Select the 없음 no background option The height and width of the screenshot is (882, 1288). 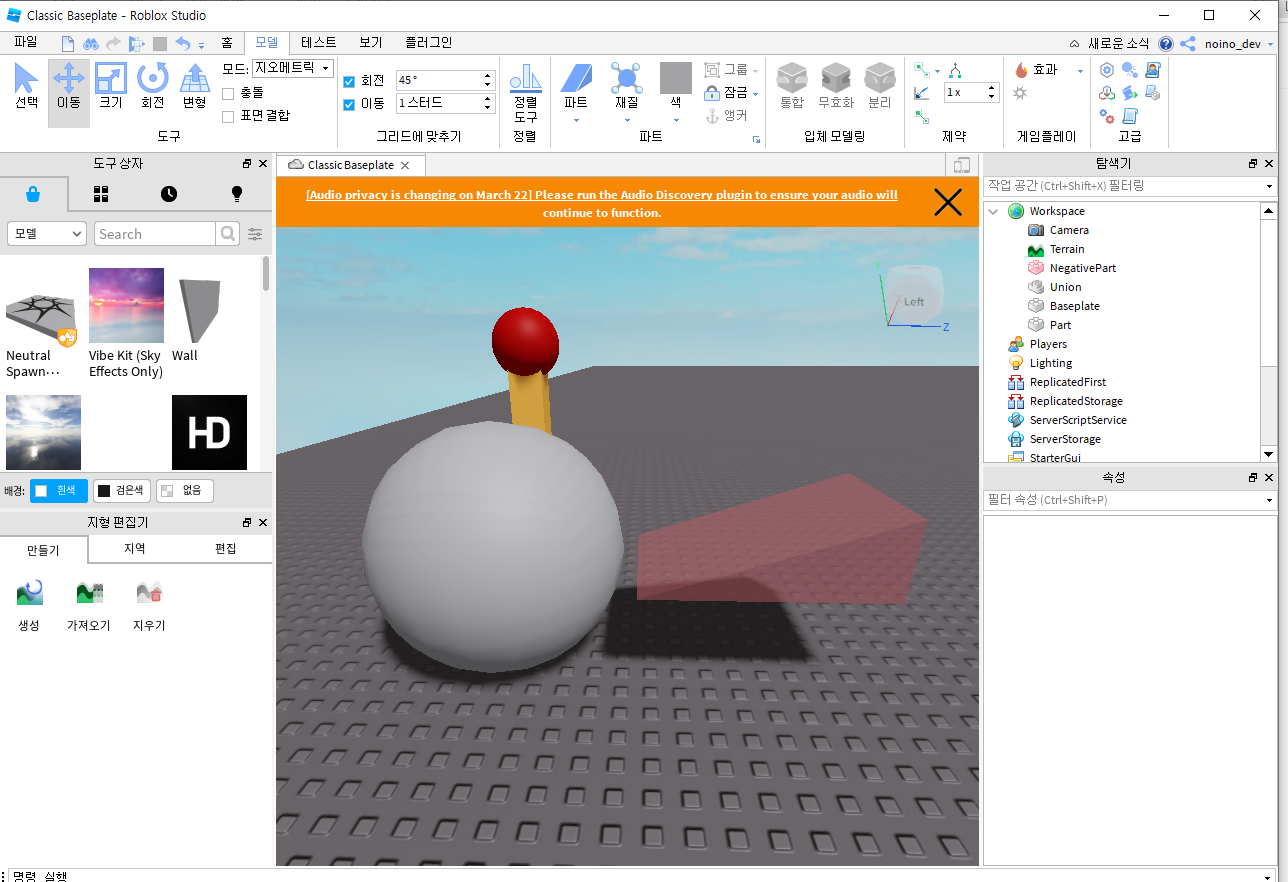185,491
